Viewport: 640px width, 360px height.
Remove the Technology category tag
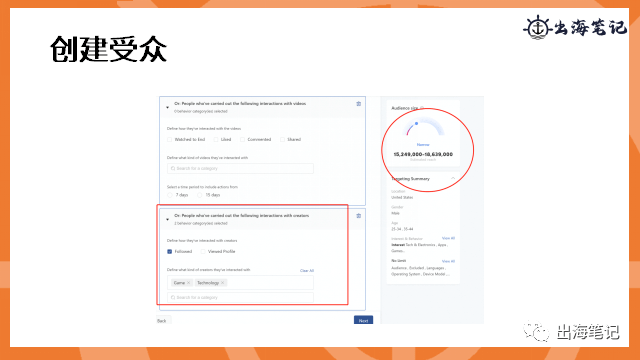pos(222,283)
